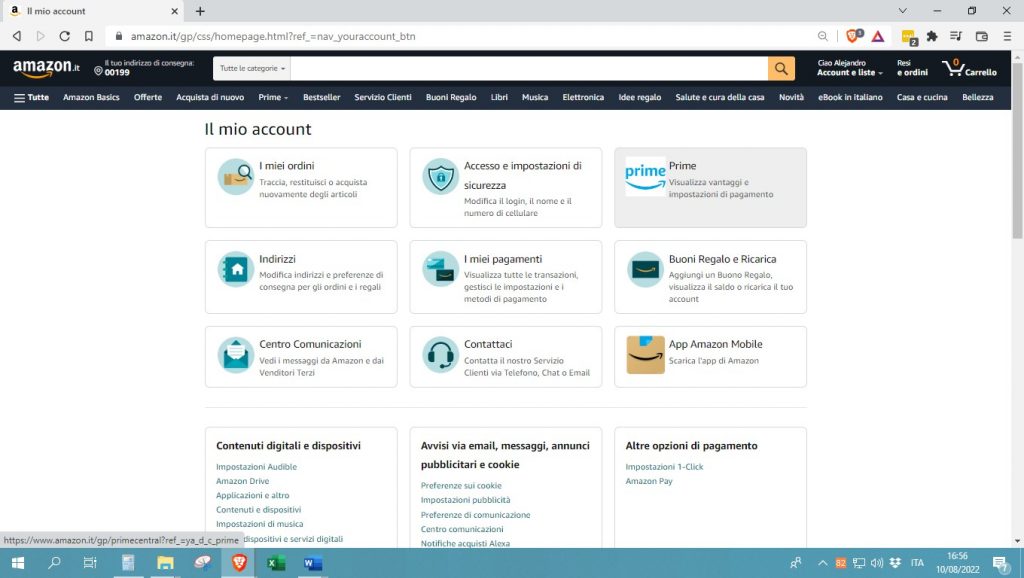Expand the Tutte le categorie dropdown
Viewport: 1024px width, 578px height.
pyautogui.click(x=253, y=69)
